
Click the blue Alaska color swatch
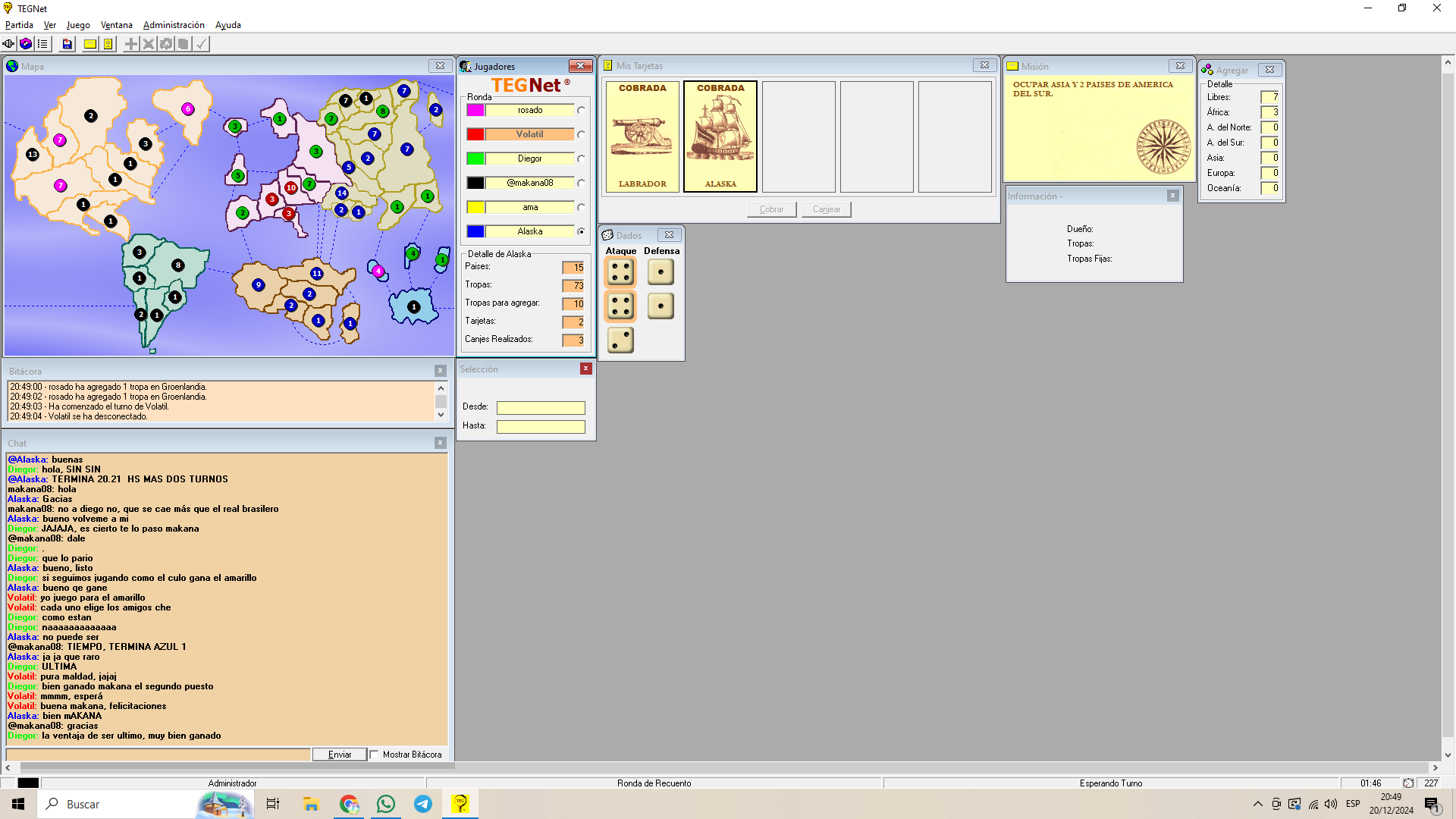click(x=475, y=232)
